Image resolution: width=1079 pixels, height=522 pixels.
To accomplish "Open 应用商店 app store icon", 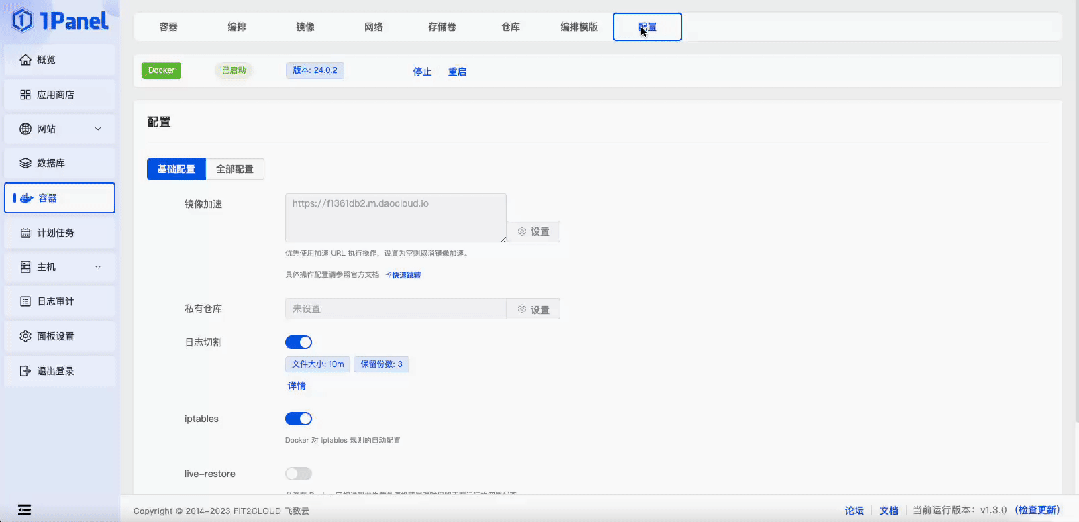I will [25, 94].
